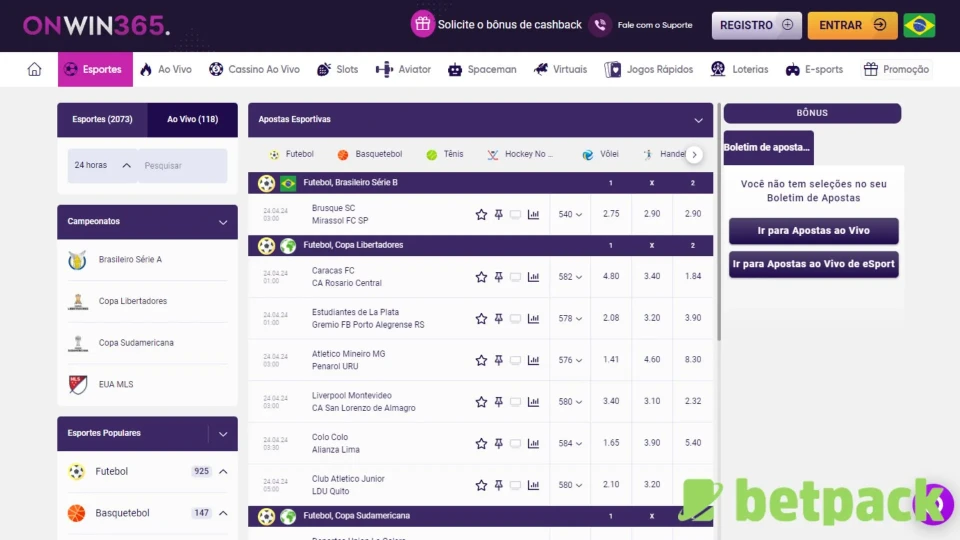Favorite the Brusque SC match with star icon
Screen dimensions: 960x540
point(481,214)
